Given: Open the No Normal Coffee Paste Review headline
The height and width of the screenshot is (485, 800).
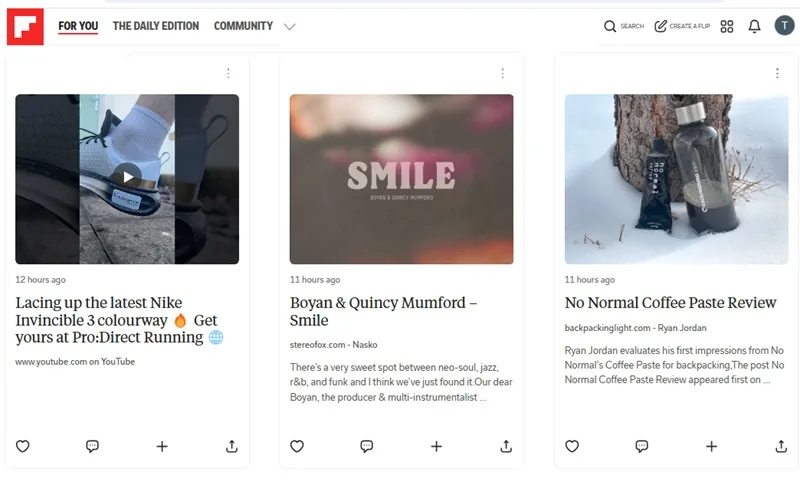Looking at the screenshot, I should (x=670, y=303).
